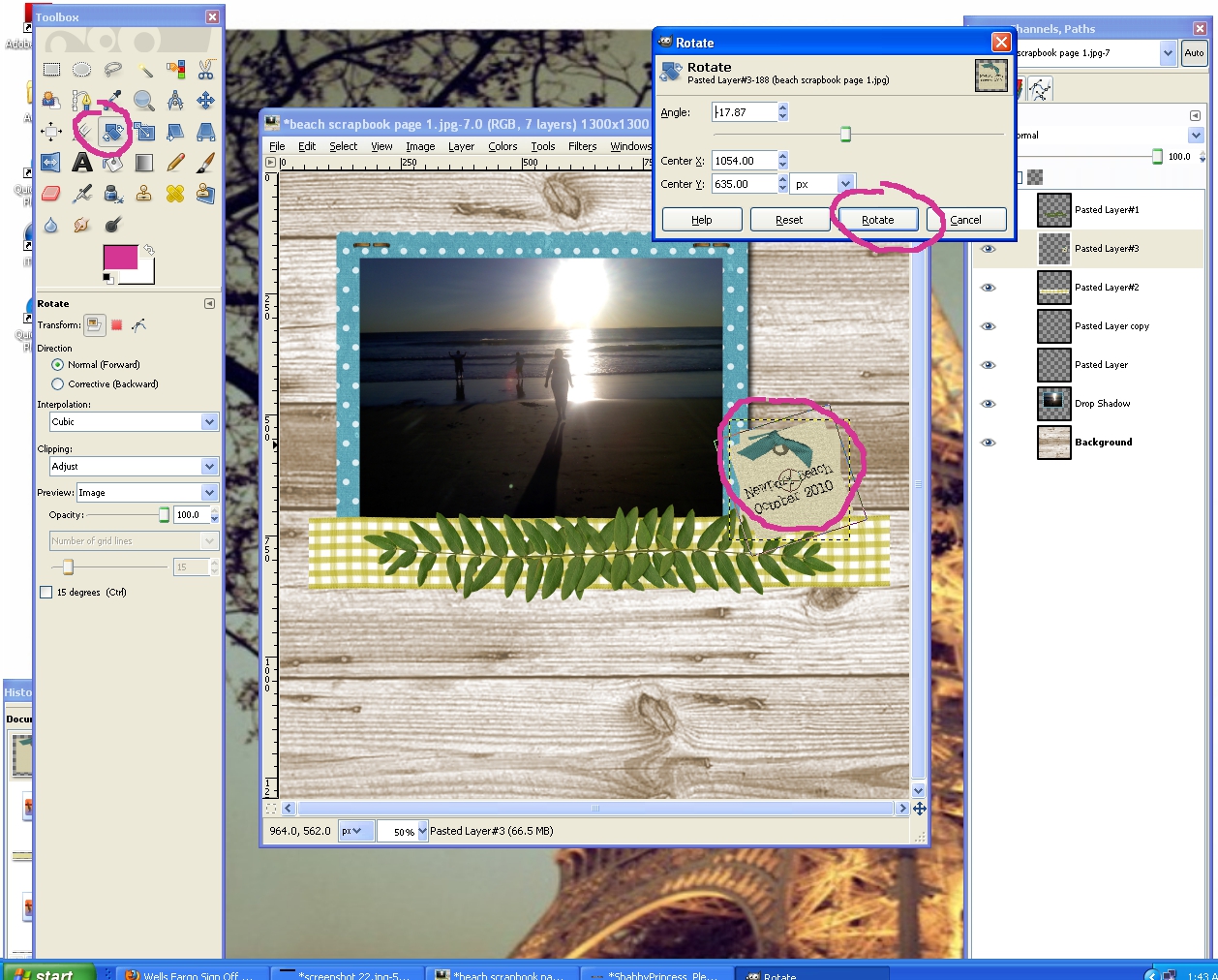Click the foreground pink color swatch
The image size is (1218, 980).
[x=120, y=256]
